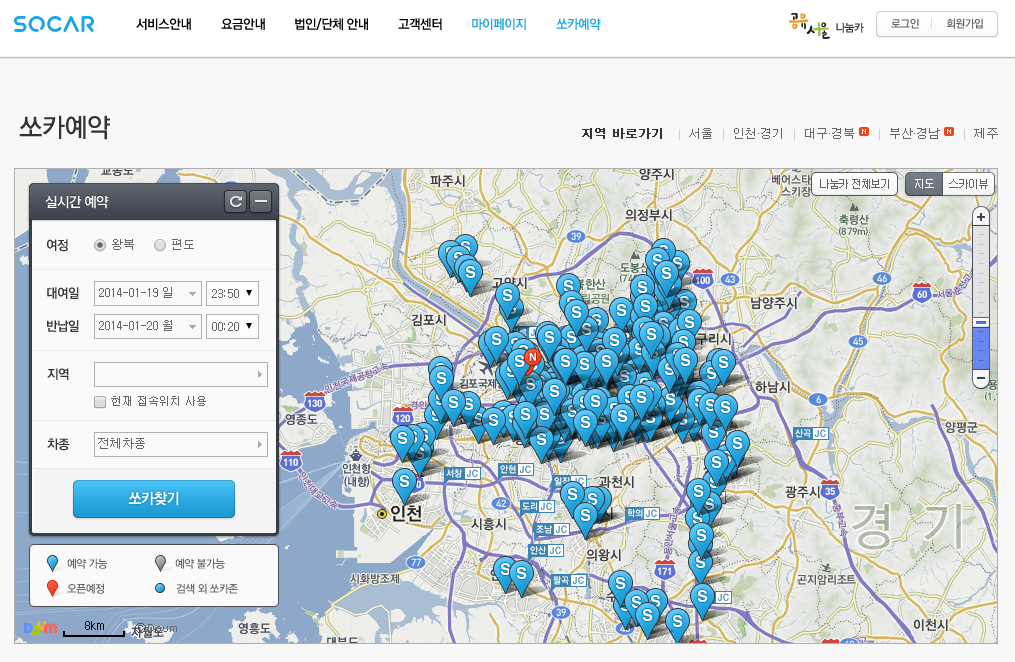Screen dimensions: 1015x662
Task: Open the 대여일 time dropdown 23:50
Action: pos(232,293)
